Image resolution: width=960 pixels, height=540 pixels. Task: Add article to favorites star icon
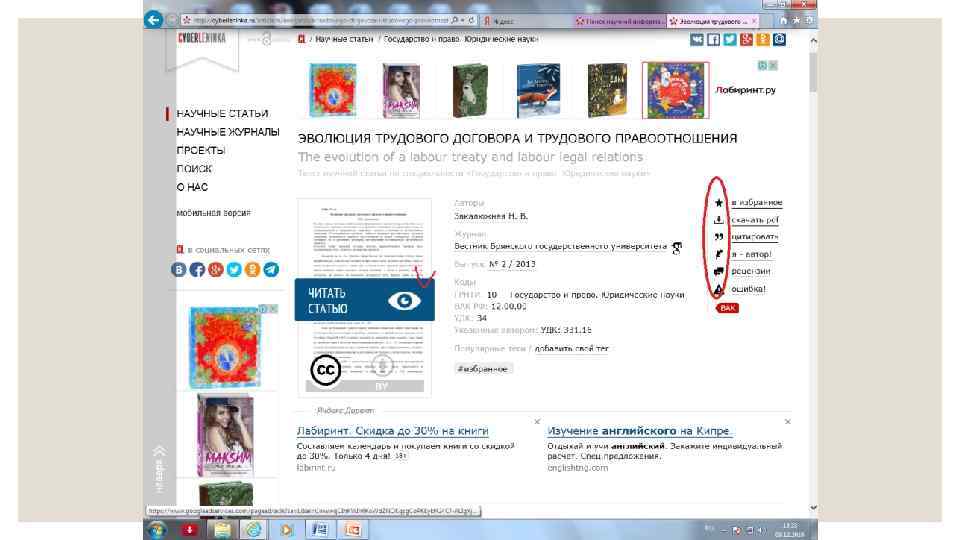(x=719, y=203)
